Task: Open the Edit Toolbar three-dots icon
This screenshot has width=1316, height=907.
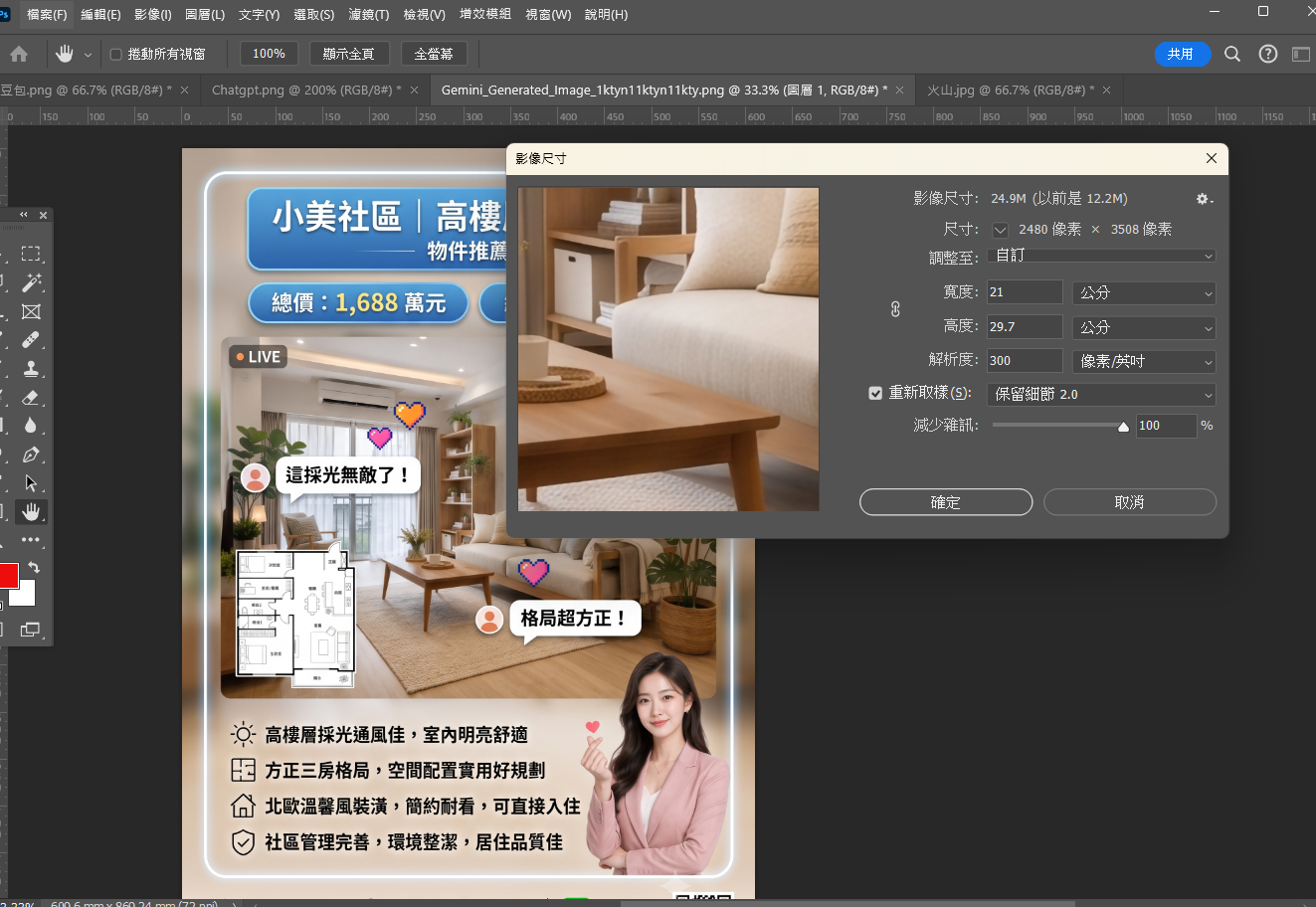Action: 31,540
